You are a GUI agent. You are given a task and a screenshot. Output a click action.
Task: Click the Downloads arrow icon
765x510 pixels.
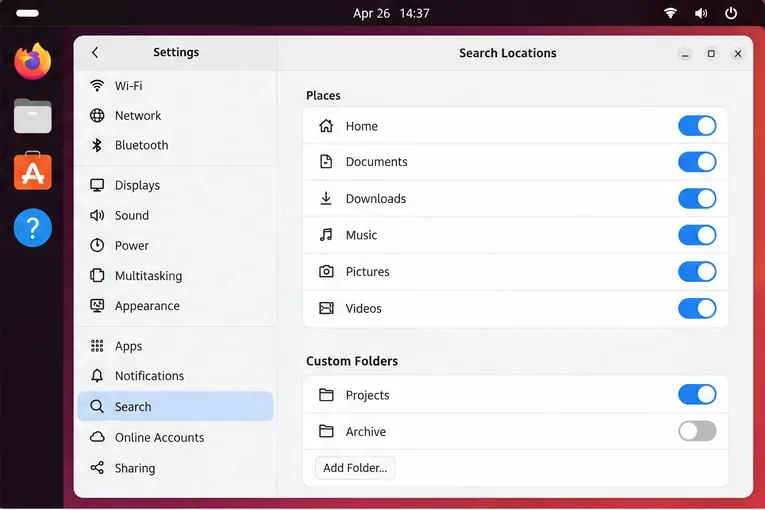point(326,198)
